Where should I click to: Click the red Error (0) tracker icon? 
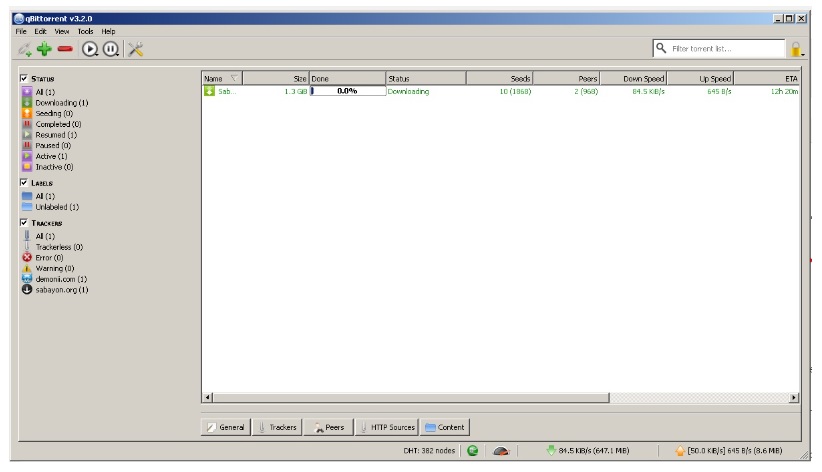(x=27, y=258)
